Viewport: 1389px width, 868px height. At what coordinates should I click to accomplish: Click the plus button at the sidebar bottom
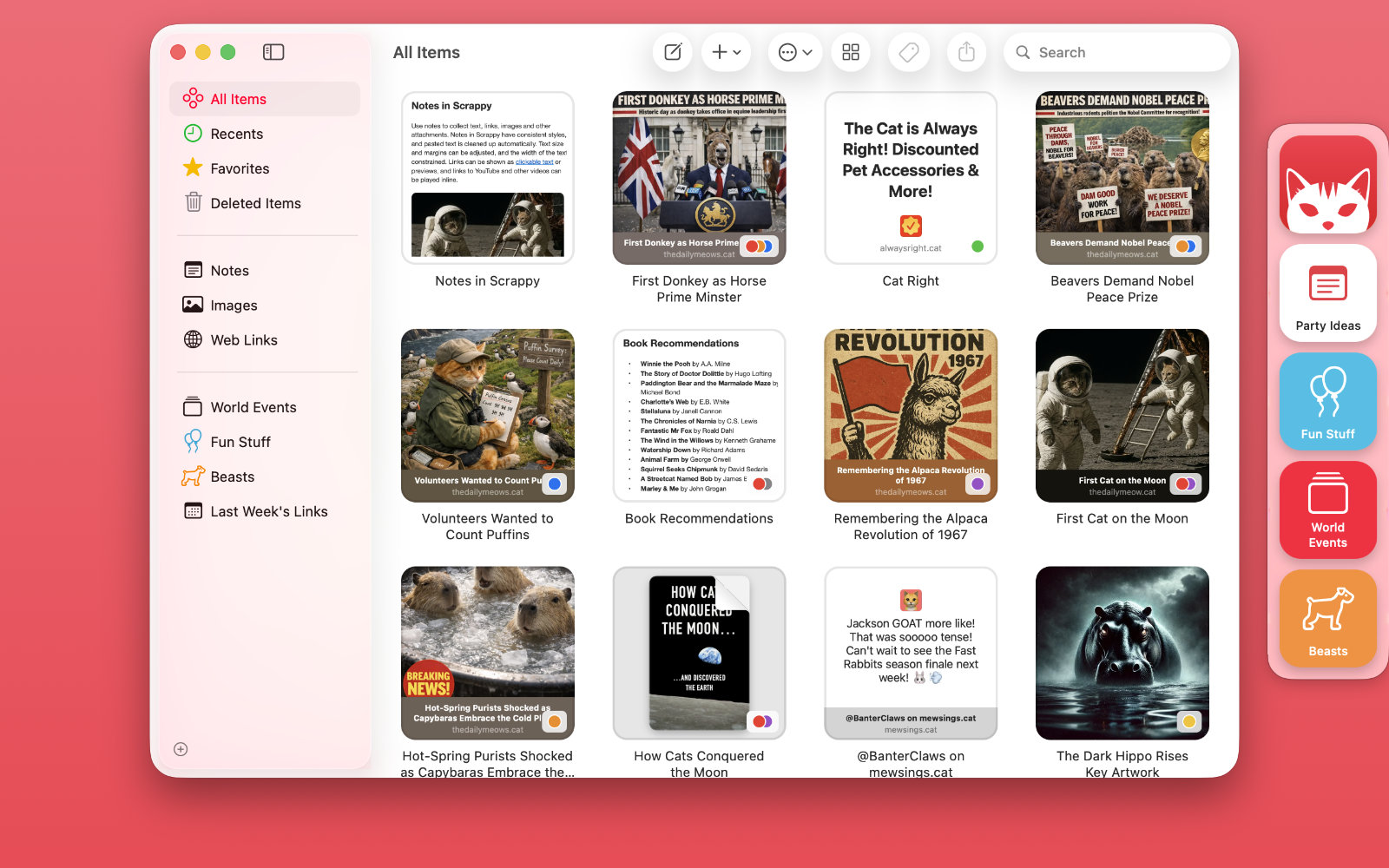[x=181, y=748]
